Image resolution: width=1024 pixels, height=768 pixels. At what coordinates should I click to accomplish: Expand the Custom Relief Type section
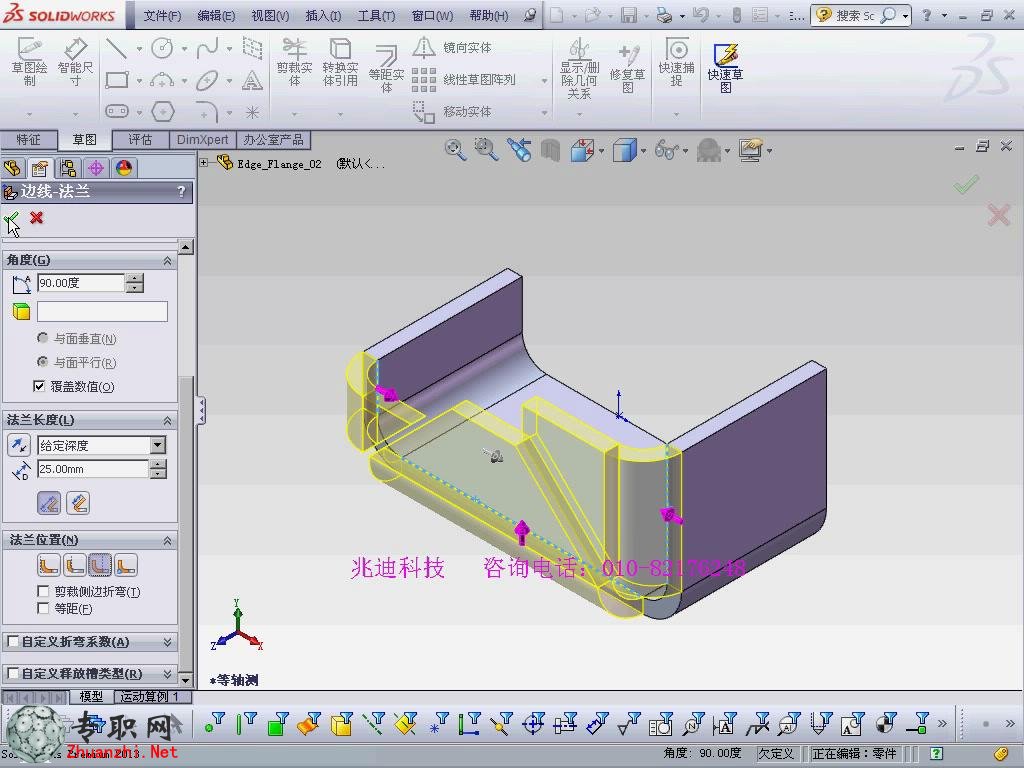click(168, 673)
